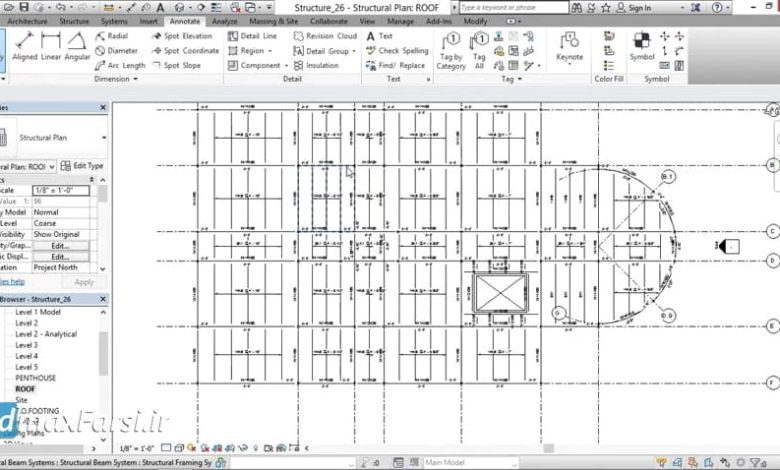The image size is (780, 470).
Task: Open the Detail Group dropdown
Action: click(354, 51)
